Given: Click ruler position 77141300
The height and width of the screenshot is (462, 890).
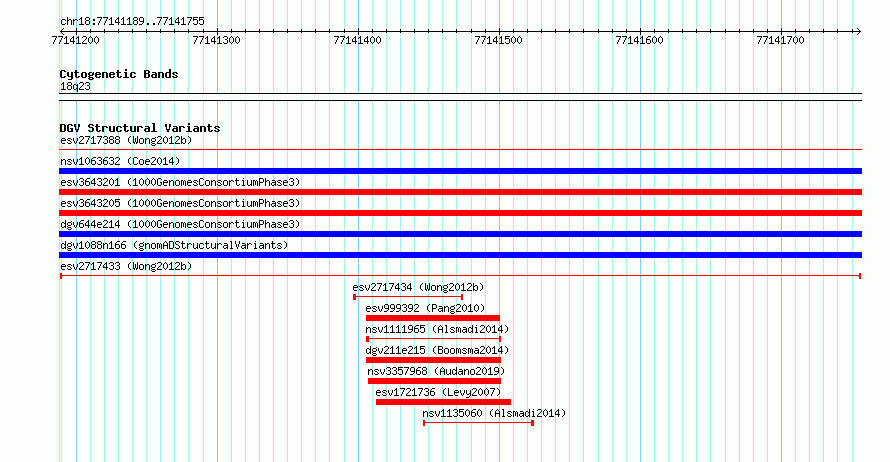Looking at the screenshot, I should [216, 40].
